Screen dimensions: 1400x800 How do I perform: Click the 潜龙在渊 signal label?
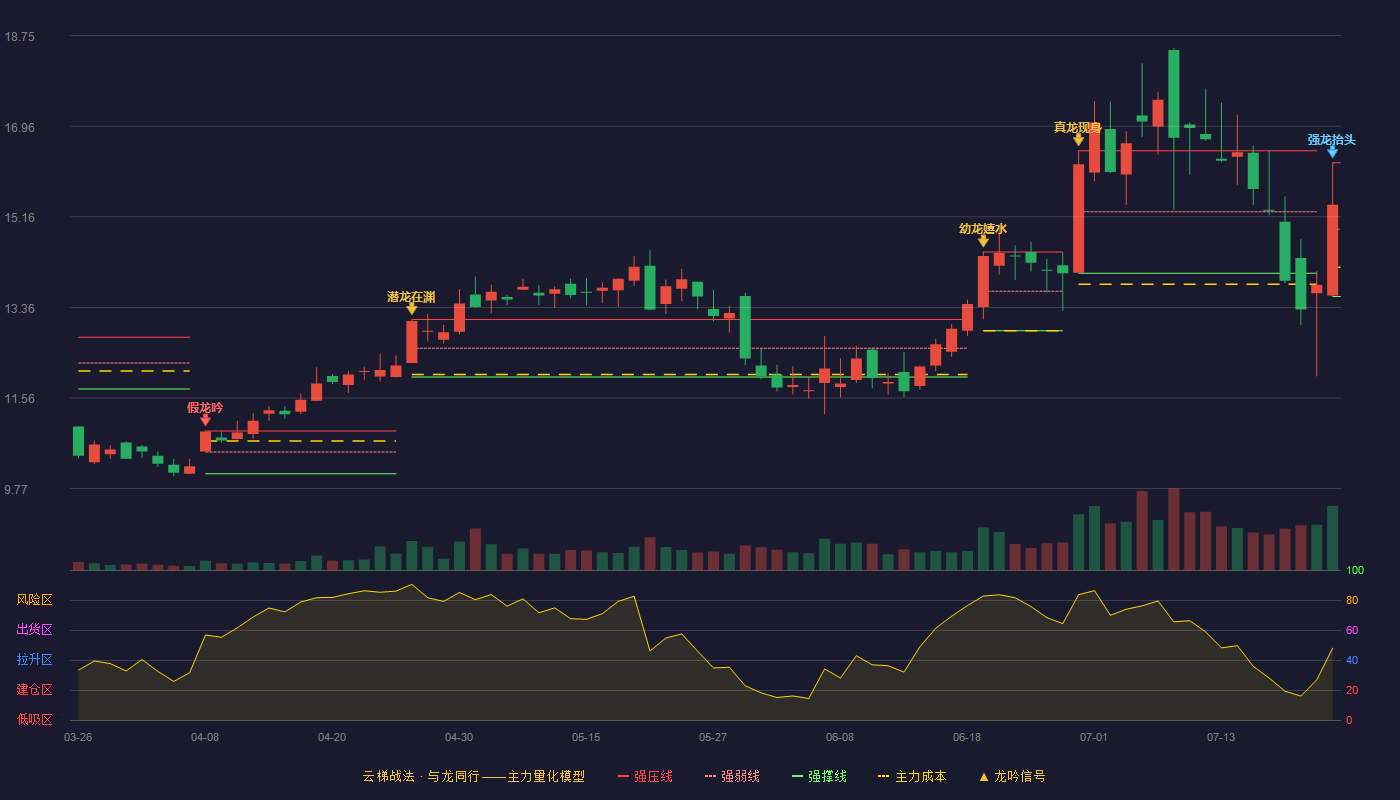411,296
